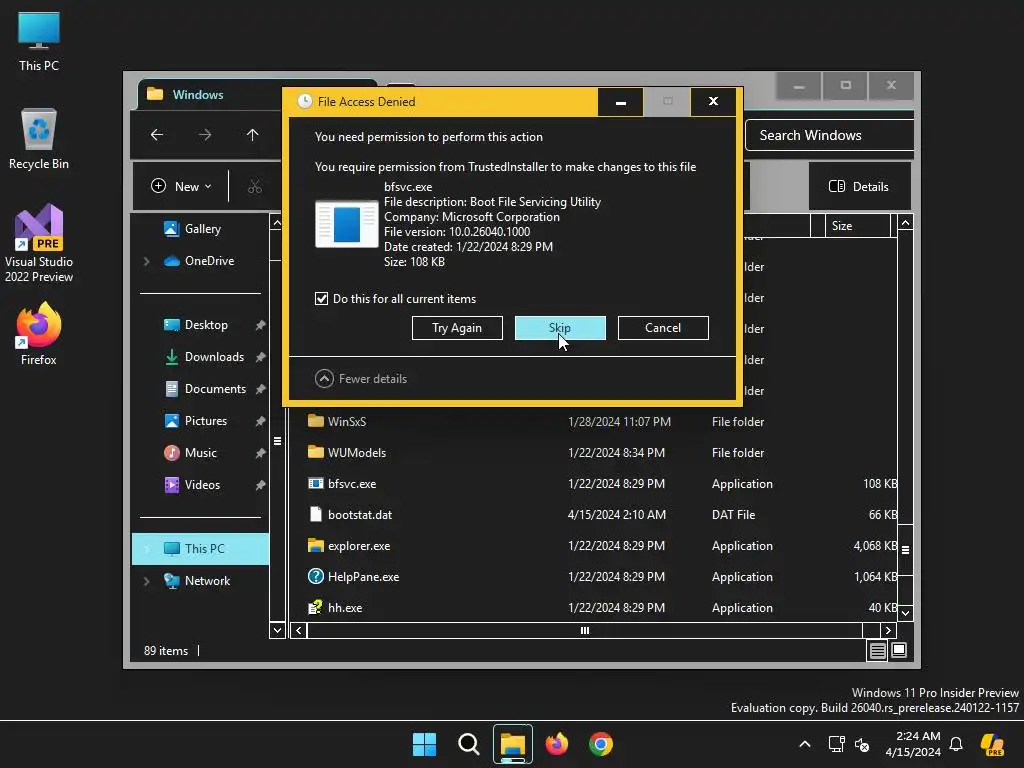Toggle the Details pane button

click(858, 187)
